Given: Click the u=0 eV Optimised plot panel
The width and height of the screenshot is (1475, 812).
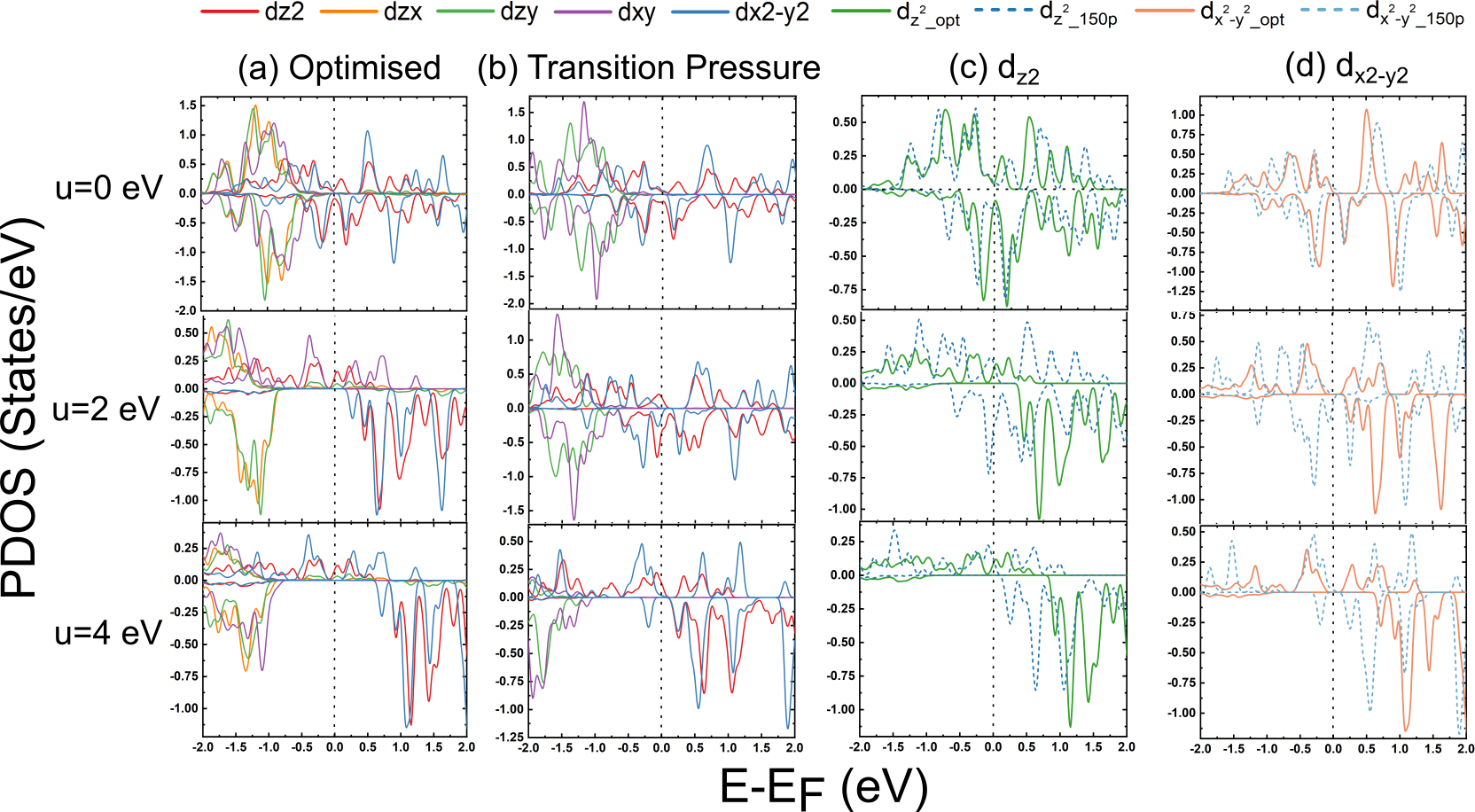Looking at the screenshot, I should click(335, 204).
